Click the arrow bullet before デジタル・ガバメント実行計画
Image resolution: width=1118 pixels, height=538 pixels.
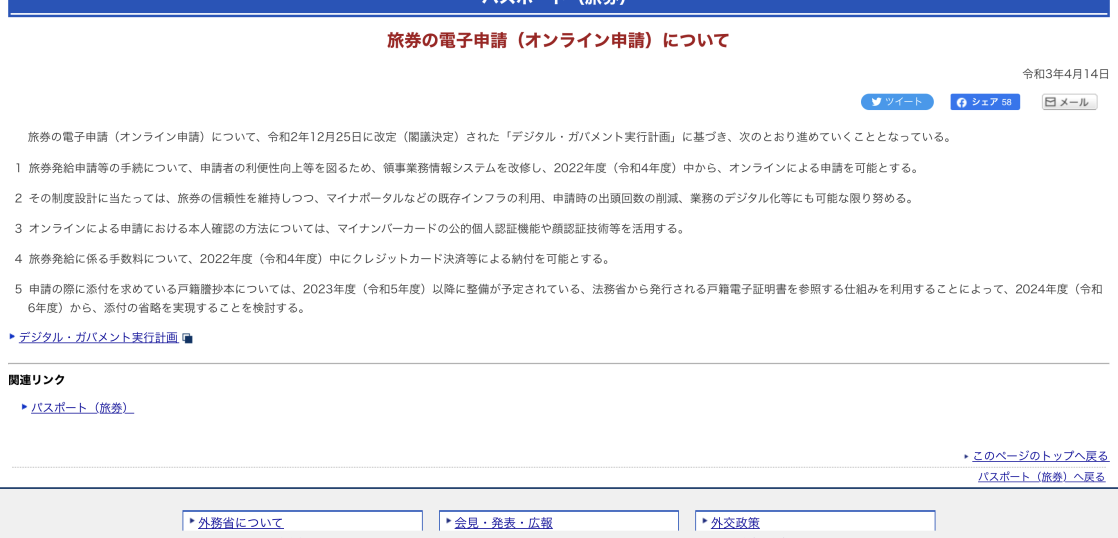[12, 337]
